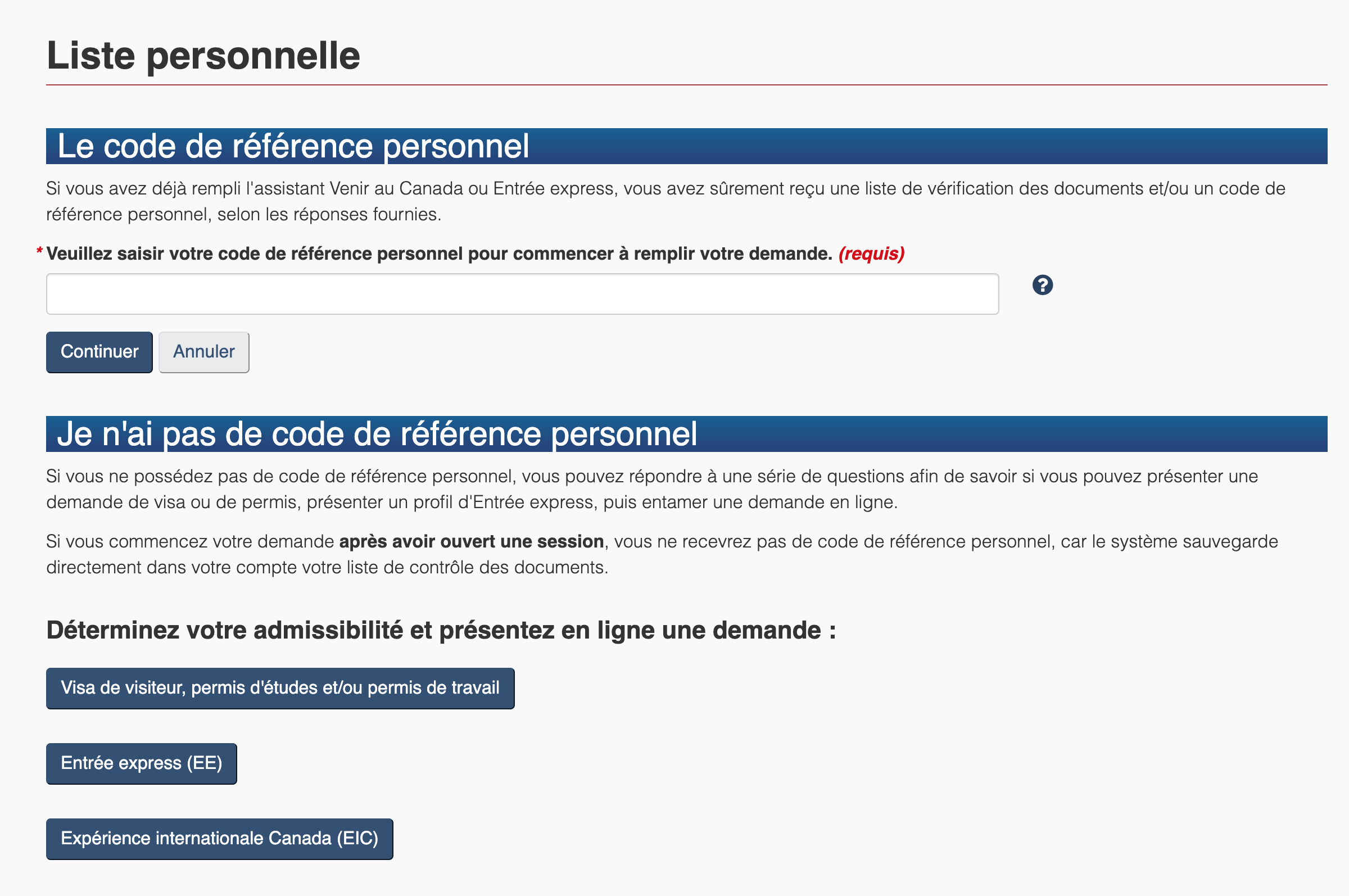Screen dimensions: 1349x896
Task: Choose the Entrée express (EE) button
Action: (x=141, y=763)
